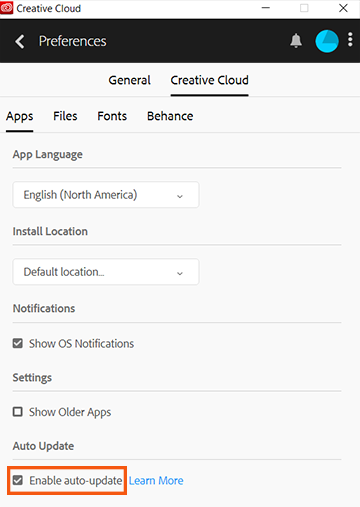Switch to the Behance sub-tab
360x507 pixels.
coord(170,116)
